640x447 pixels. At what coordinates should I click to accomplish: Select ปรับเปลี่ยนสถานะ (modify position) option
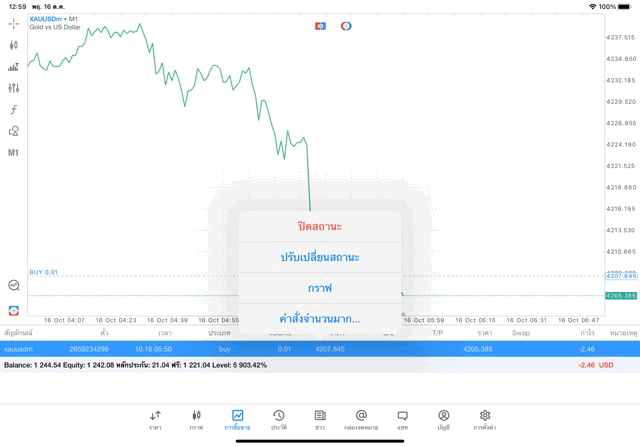tap(320, 257)
